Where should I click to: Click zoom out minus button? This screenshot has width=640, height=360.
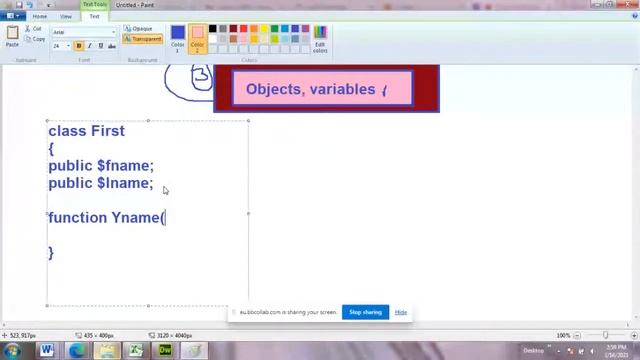click(x=577, y=336)
